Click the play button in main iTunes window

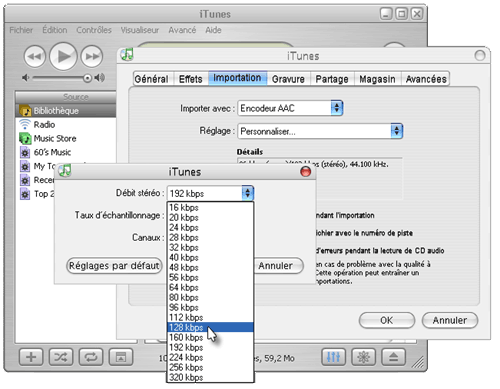(x=63, y=56)
